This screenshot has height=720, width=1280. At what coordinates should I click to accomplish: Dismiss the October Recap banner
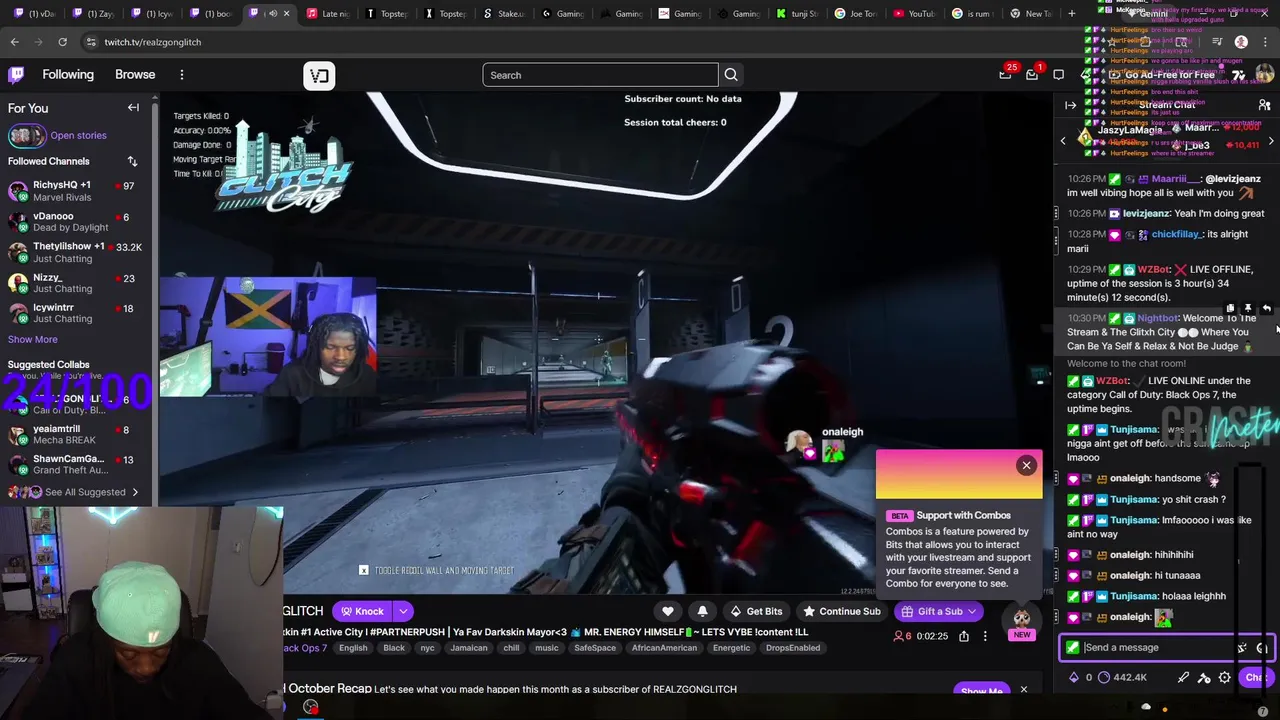[x=1023, y=690]
